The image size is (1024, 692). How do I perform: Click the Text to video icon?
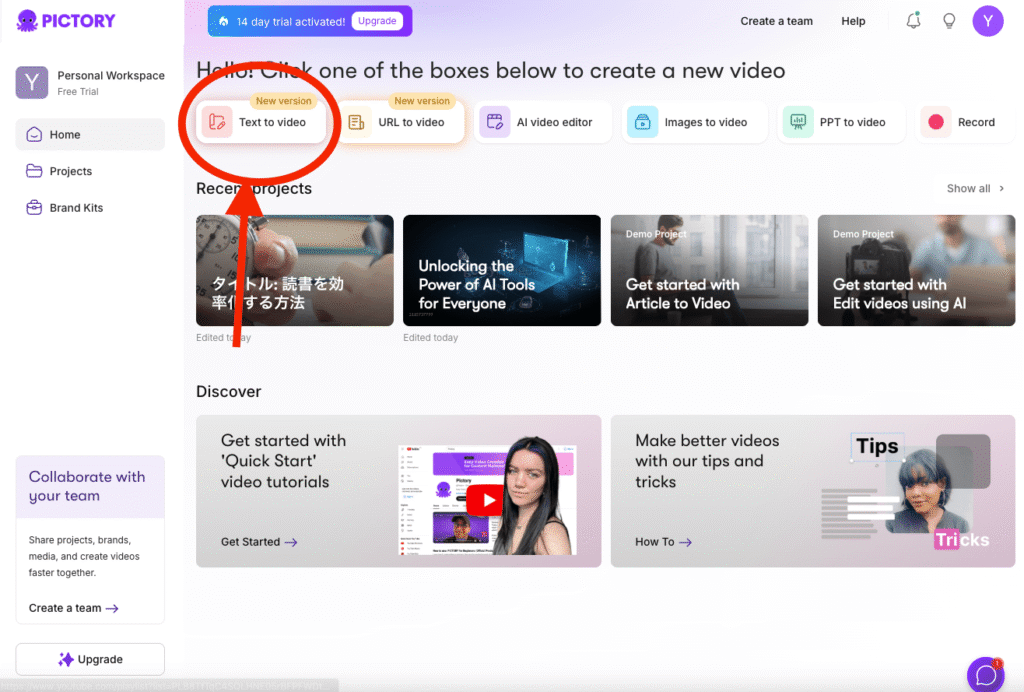coord(217,122)
